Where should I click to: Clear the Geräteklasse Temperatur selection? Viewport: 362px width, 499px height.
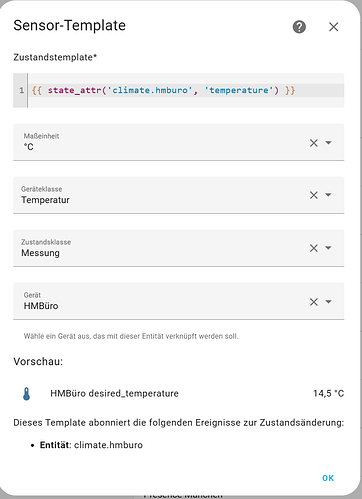coord(314,195)
